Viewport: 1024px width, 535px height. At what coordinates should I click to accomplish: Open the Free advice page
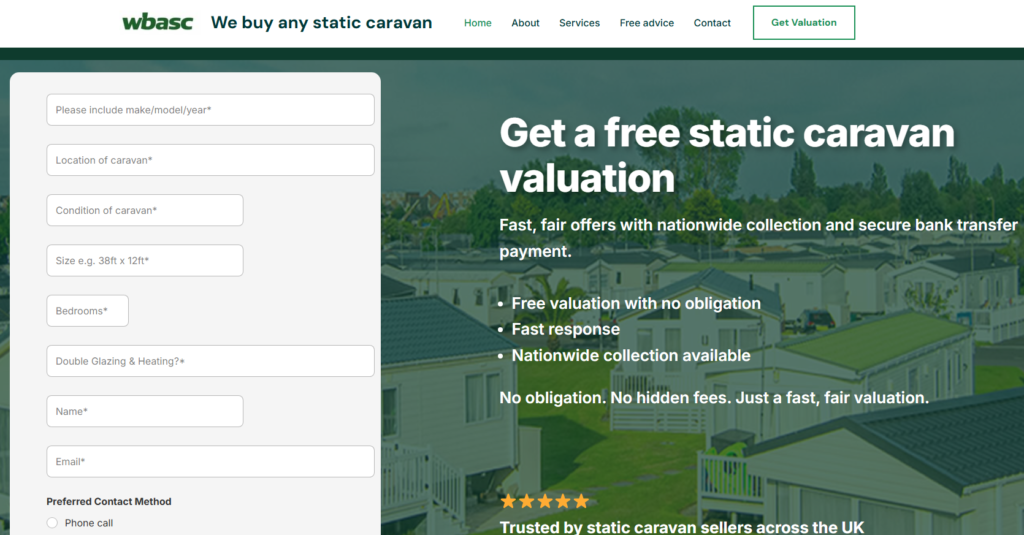[646, 23]
